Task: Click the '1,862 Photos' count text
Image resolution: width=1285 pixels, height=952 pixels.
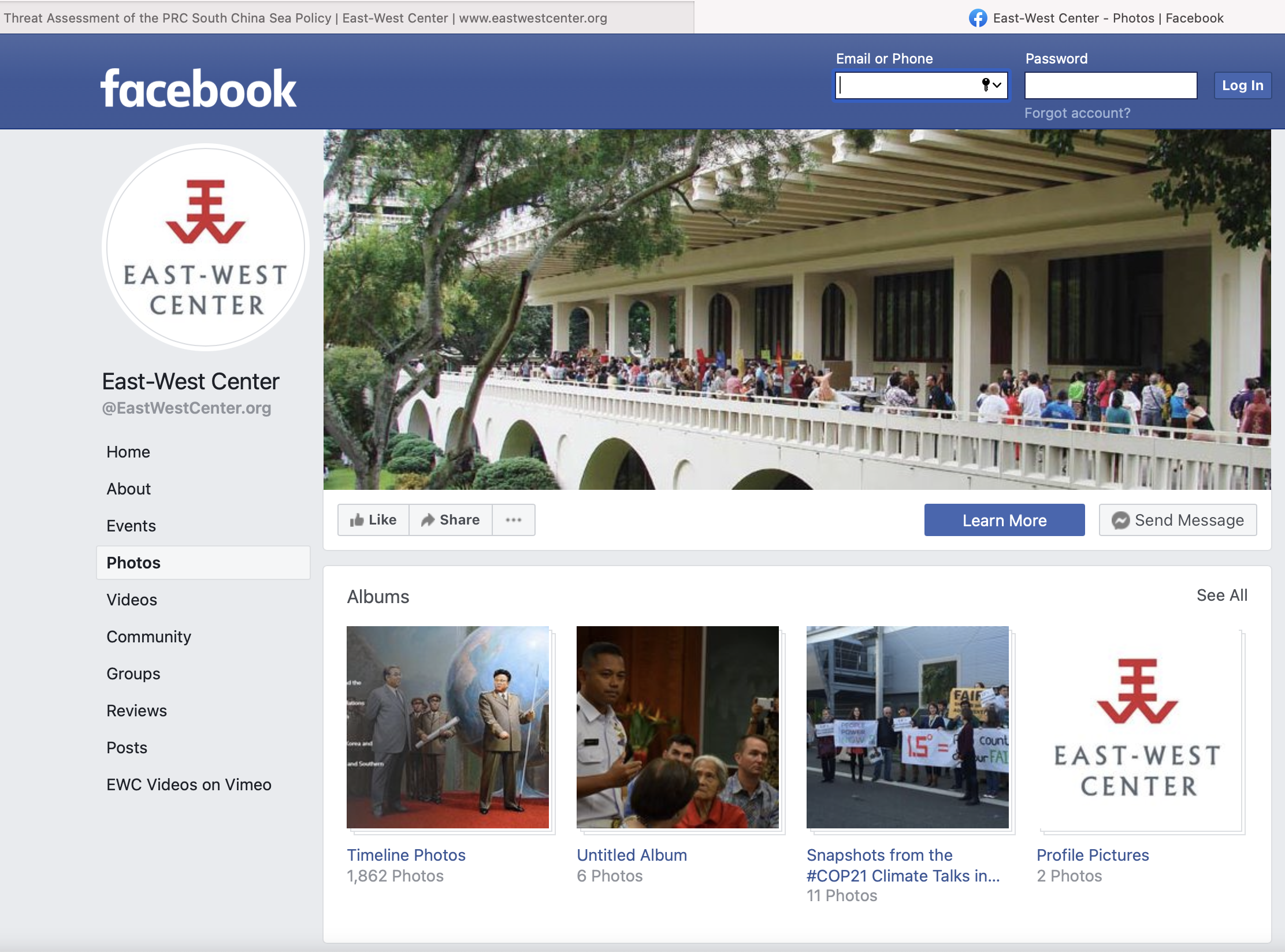Action: (395, 876)
